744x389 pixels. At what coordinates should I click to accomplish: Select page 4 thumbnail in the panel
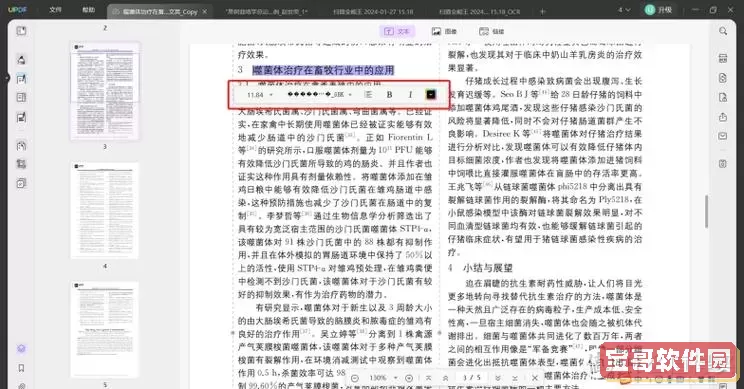click(x=105, y=211)
